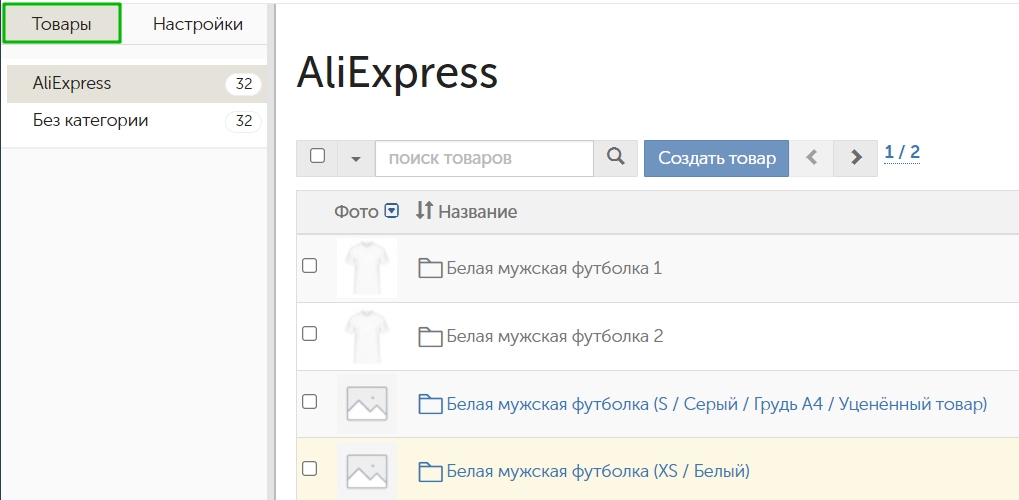This screenshot has height=500, width=1019.
Task: Click the Создать товар button
Action: [716, 158]
